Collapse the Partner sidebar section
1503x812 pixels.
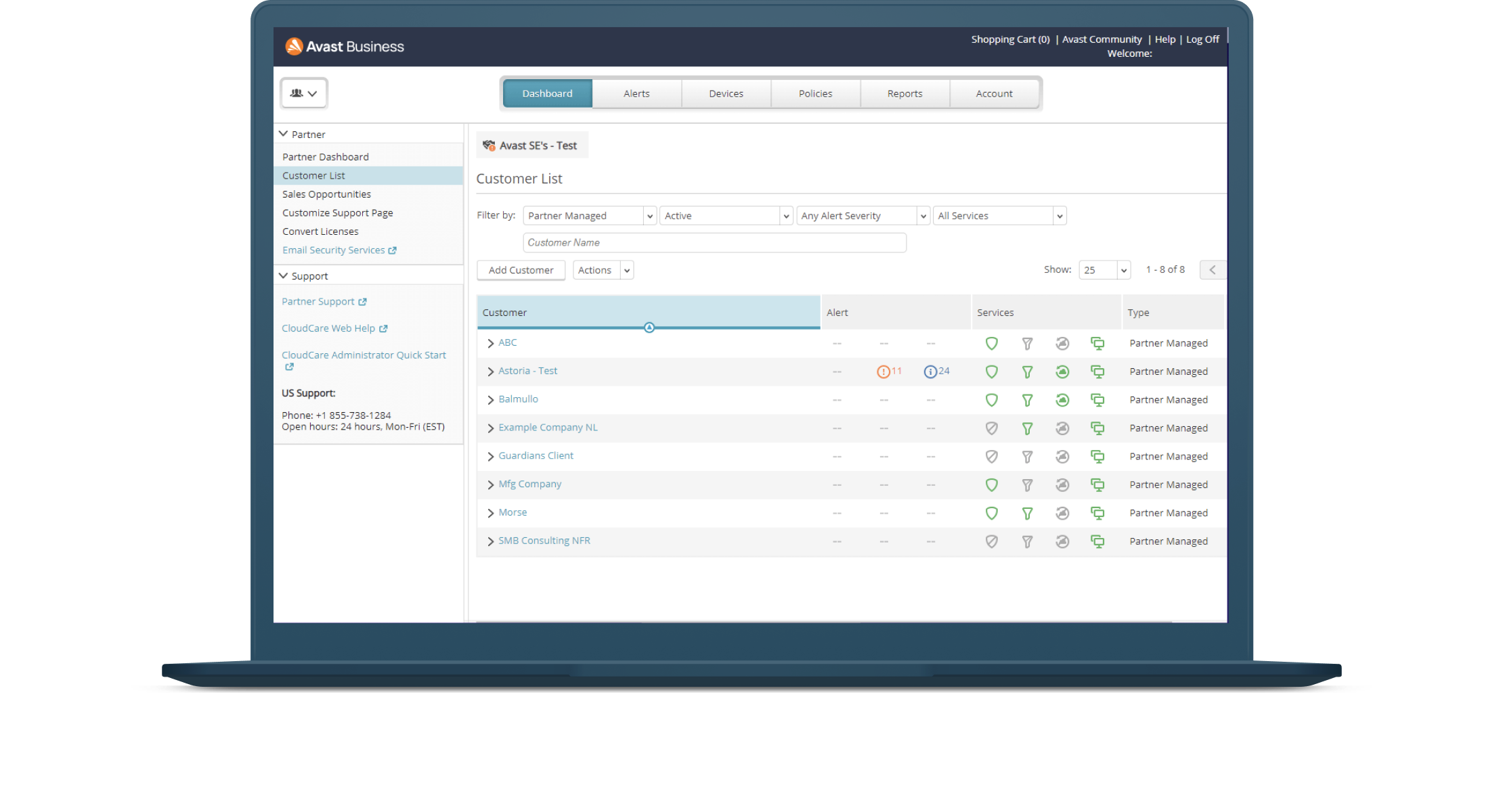[x=284, y=134]
